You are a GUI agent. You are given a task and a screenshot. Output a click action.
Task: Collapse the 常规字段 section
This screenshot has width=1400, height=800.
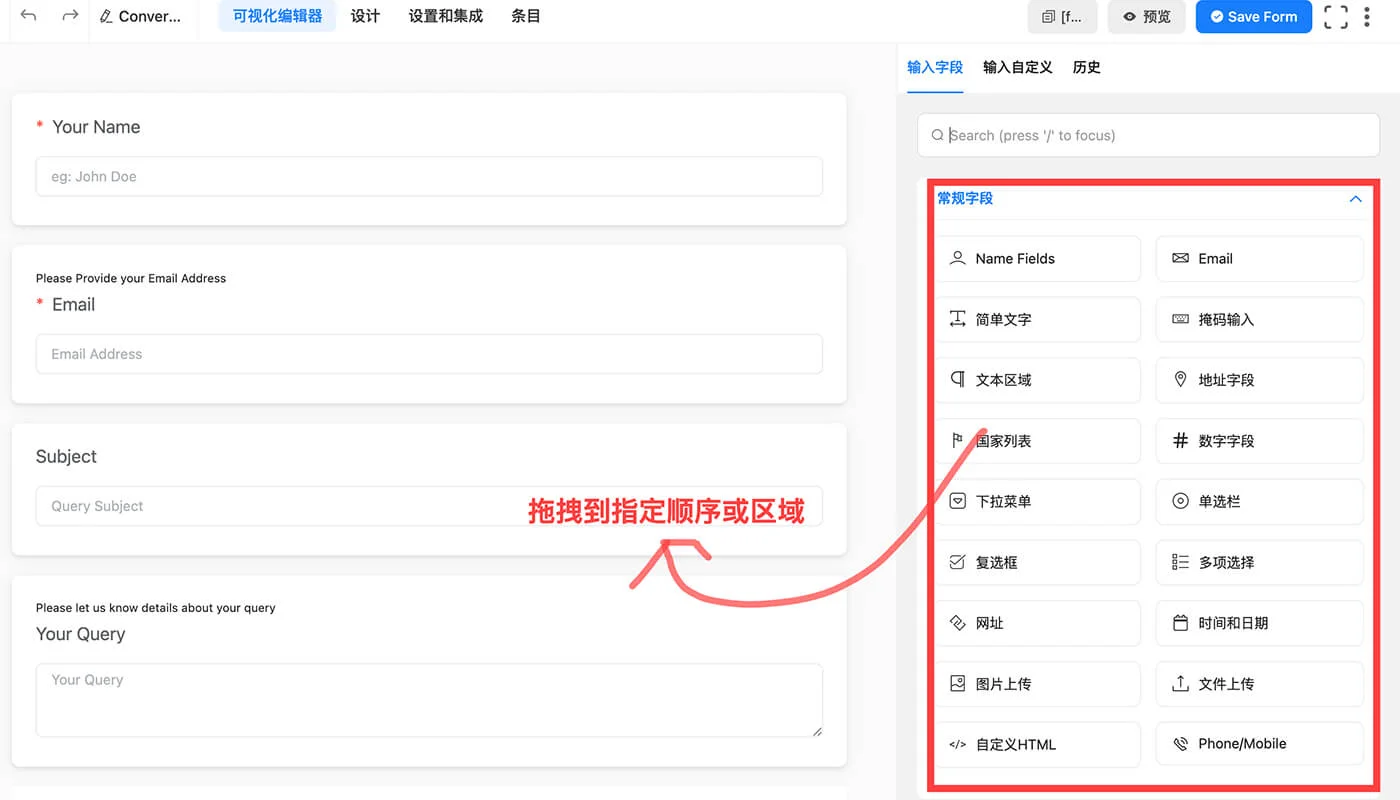1356,198
